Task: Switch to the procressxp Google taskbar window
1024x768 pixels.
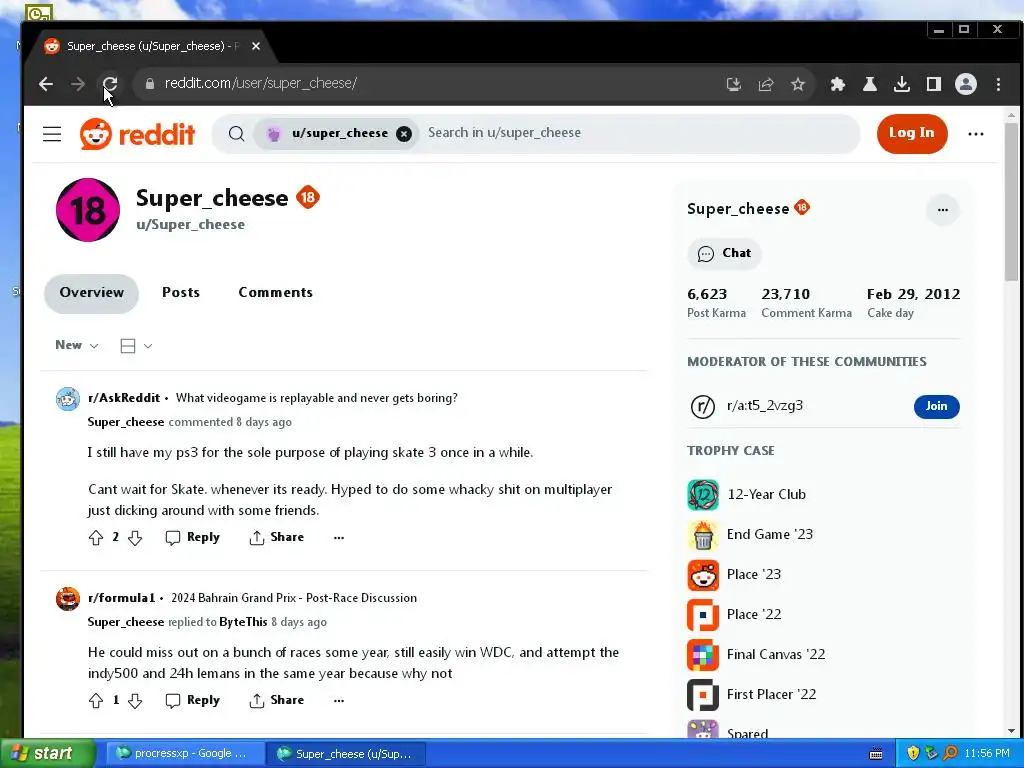Action: pos(185,754)
